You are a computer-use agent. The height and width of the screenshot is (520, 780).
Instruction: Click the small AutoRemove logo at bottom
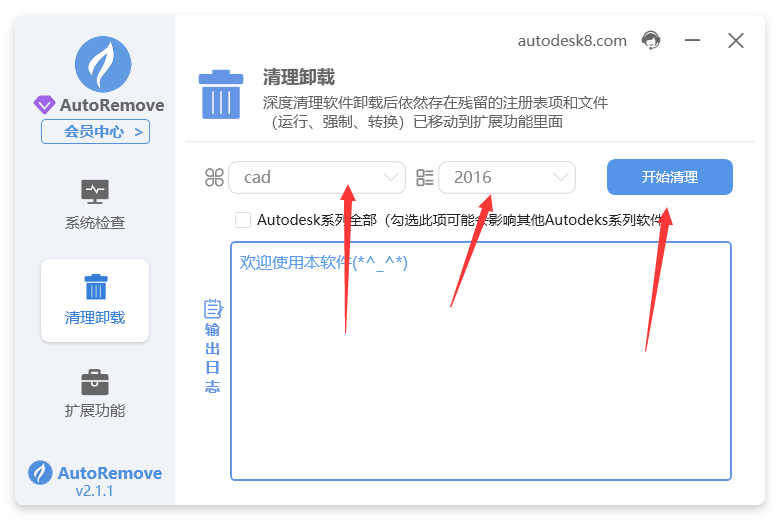pos(40,473)
